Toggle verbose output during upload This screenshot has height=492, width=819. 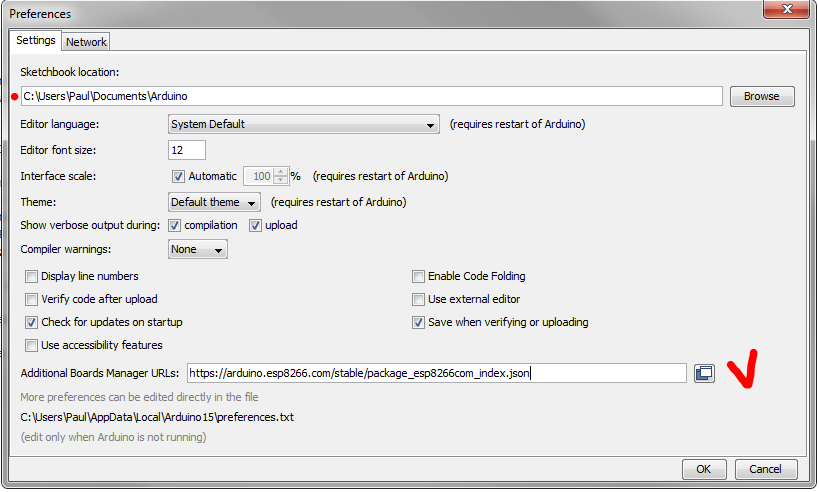point(255,226)
